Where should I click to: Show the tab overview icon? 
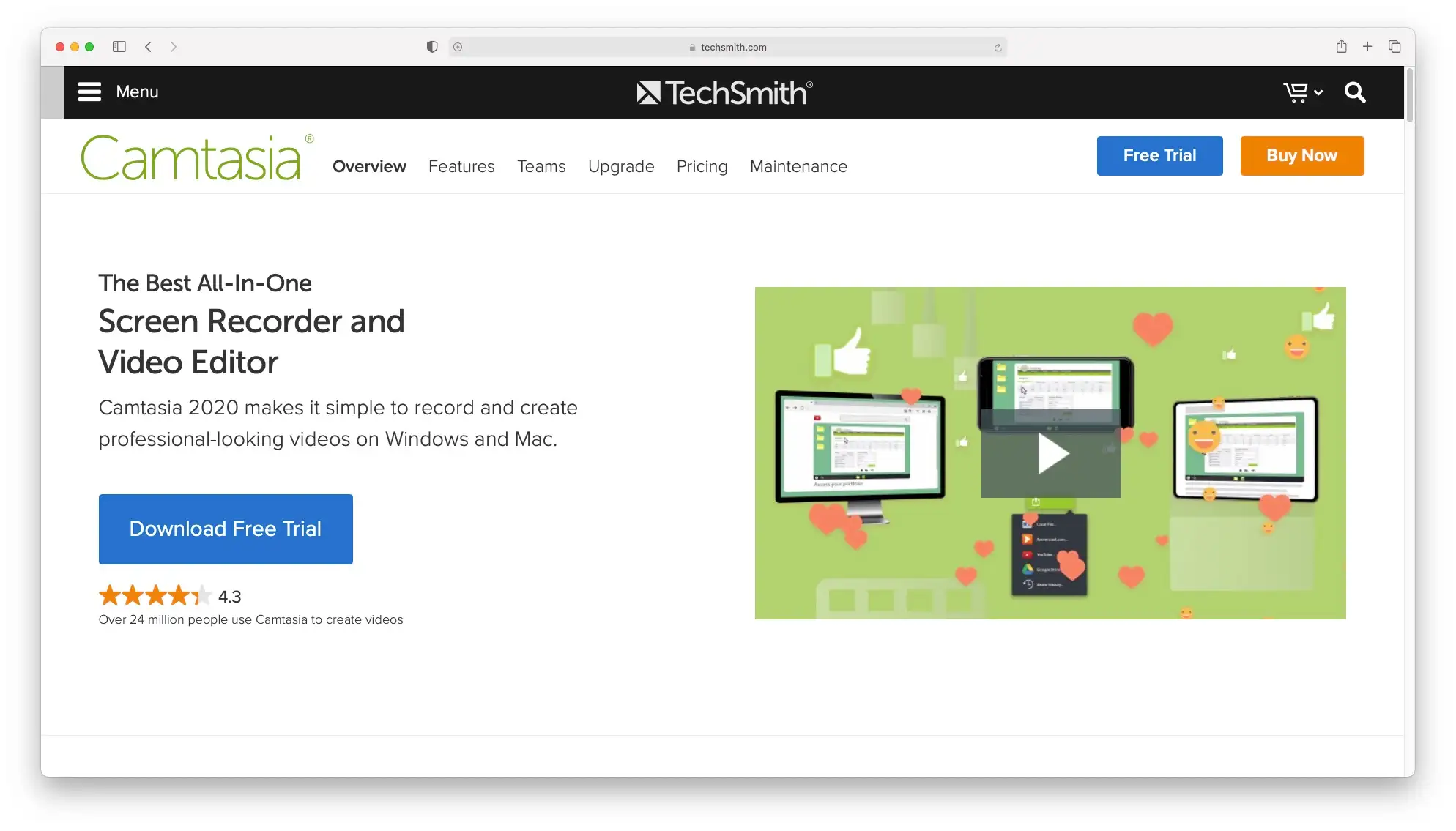[1394, 46]
